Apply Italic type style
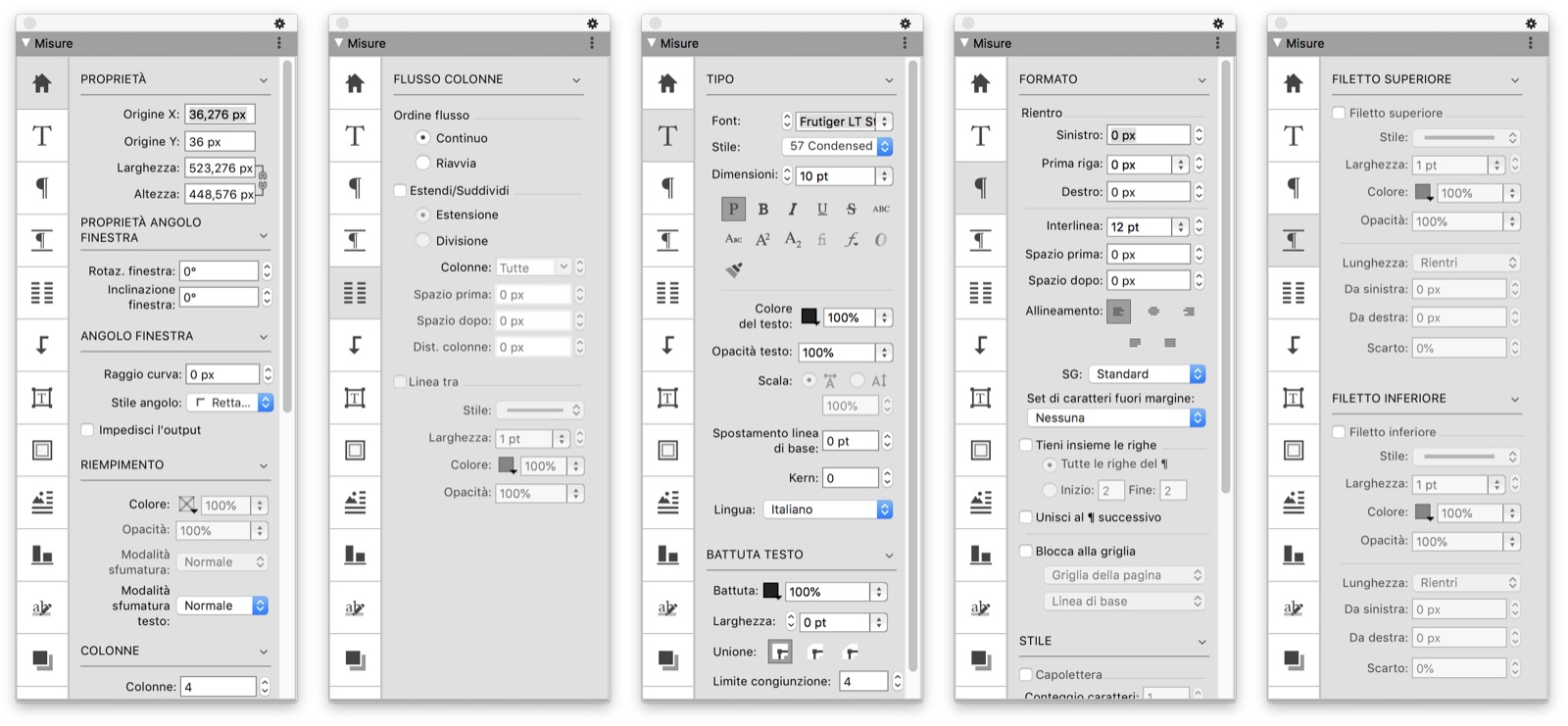 click(x=792, y=209)
